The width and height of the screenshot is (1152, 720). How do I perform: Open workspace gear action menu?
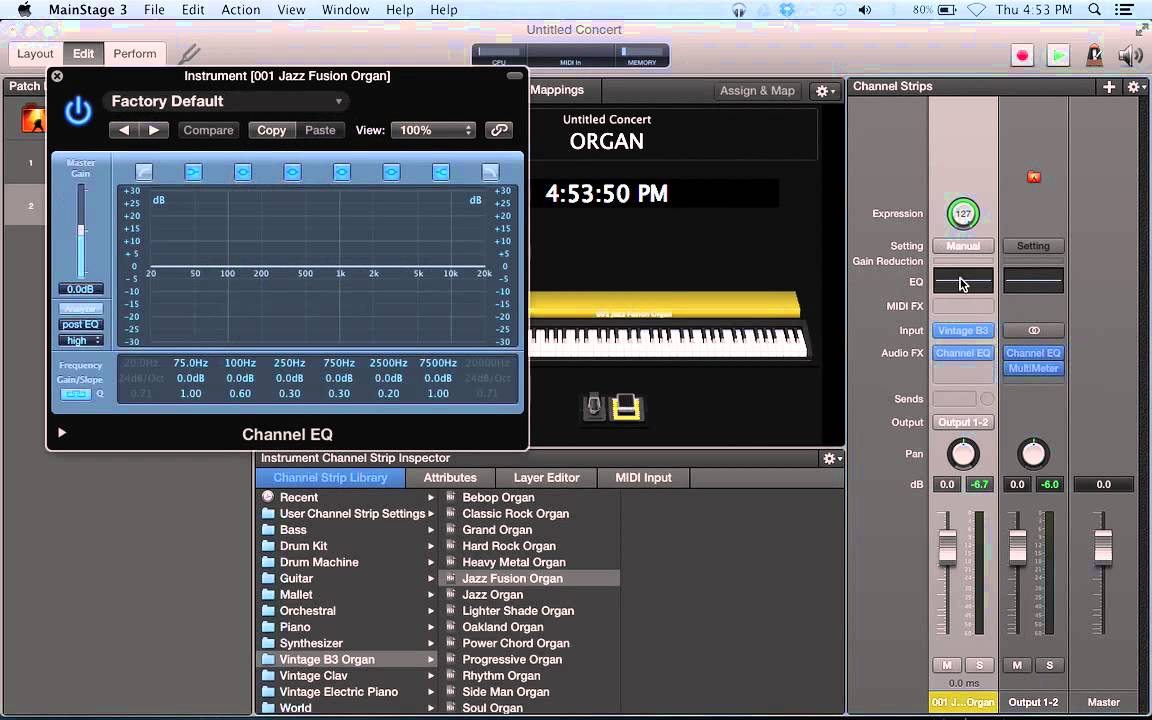[826, 90]
